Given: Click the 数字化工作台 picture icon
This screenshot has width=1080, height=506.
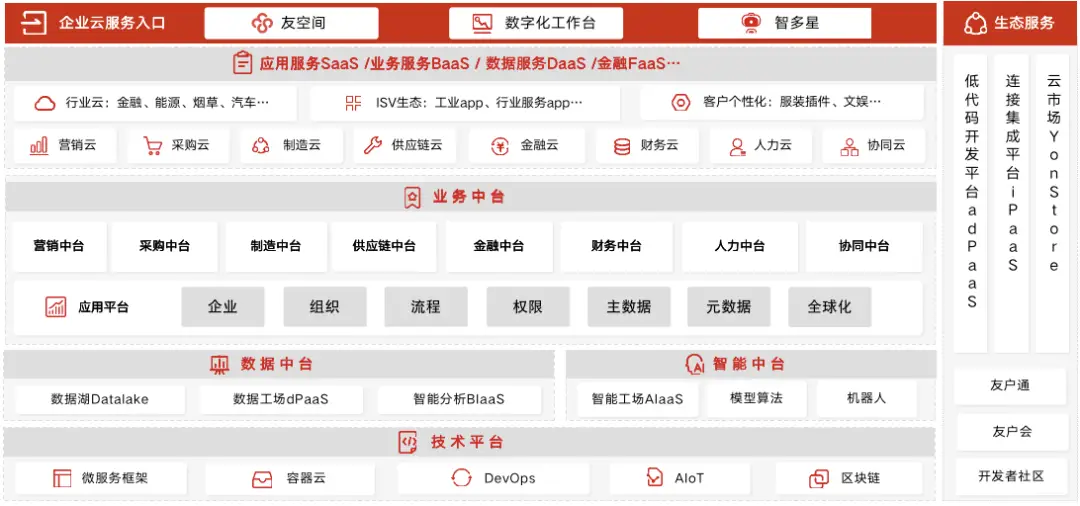Looking at the screenshot, I should (482, 23).
